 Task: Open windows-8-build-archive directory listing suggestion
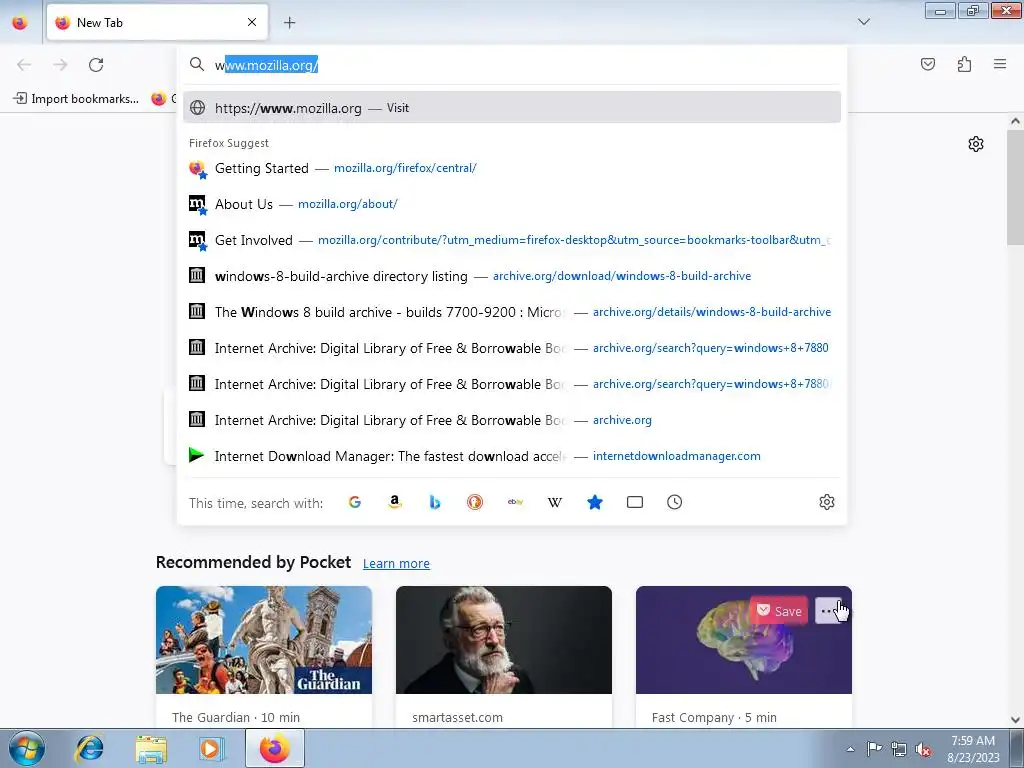point(512,276)
